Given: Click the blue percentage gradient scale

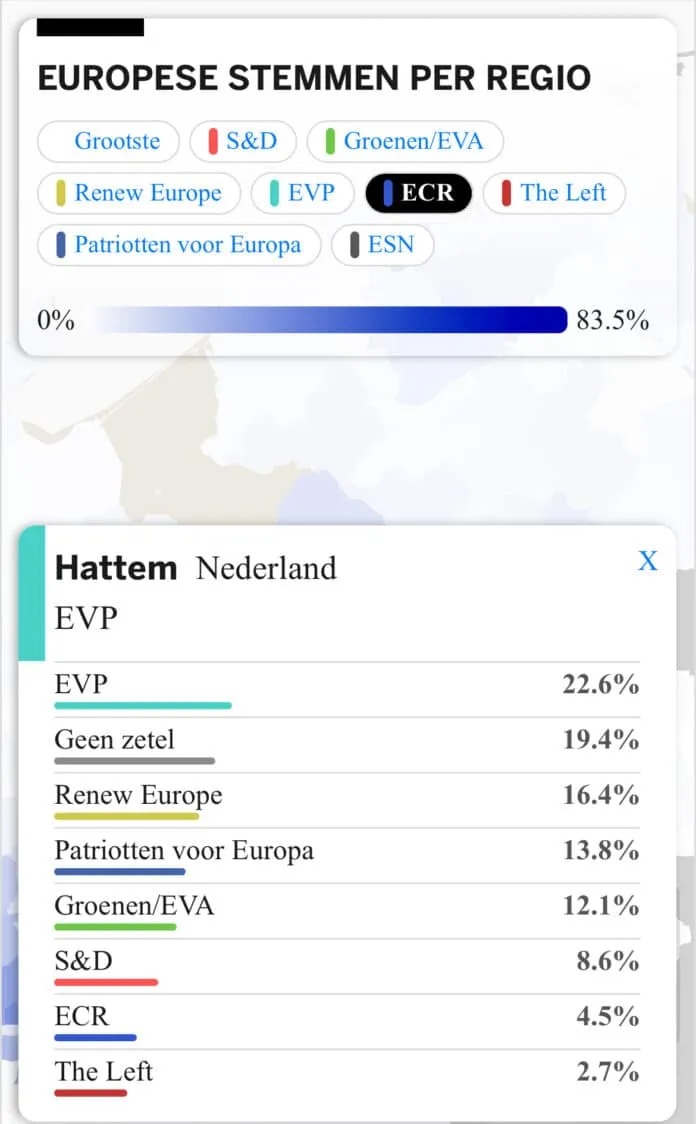Looking at the screenshot, I should (322, 320).
